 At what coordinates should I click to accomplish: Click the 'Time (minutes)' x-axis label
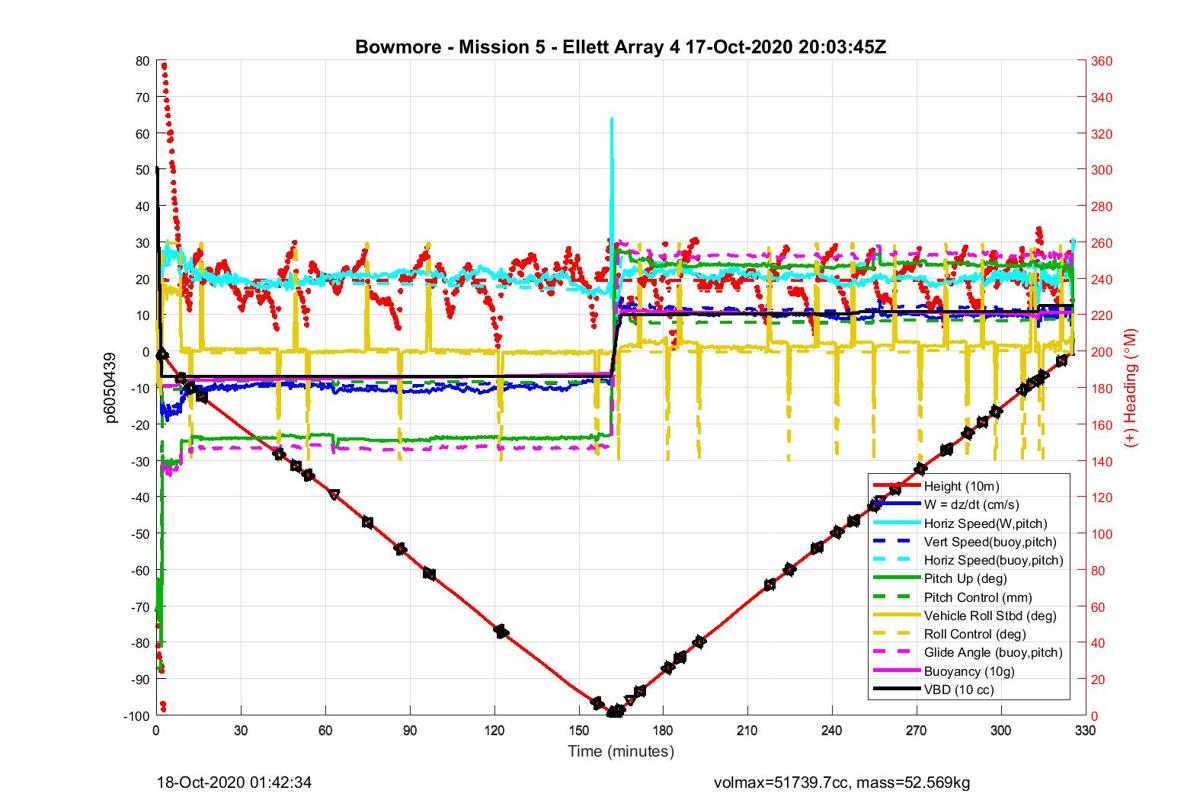point(620,751)
